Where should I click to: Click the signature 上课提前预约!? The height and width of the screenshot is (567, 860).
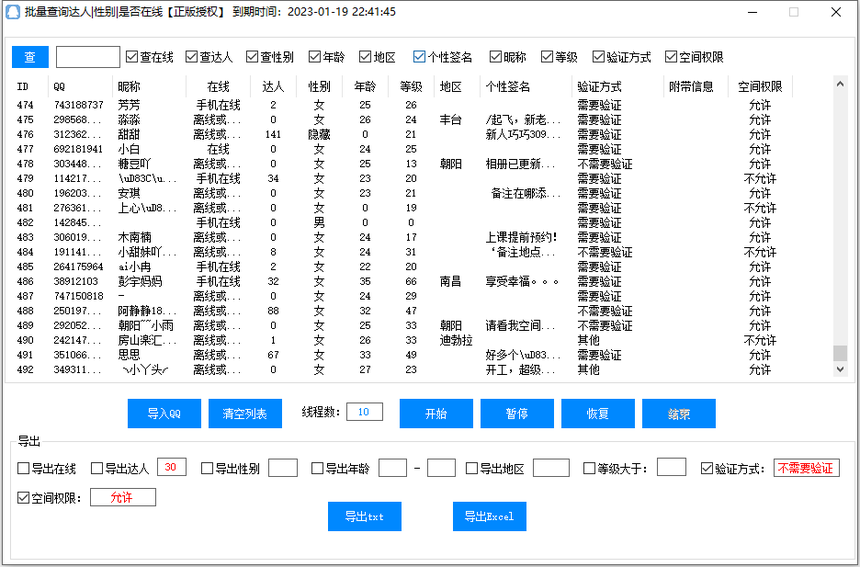[x=522, y=237]
